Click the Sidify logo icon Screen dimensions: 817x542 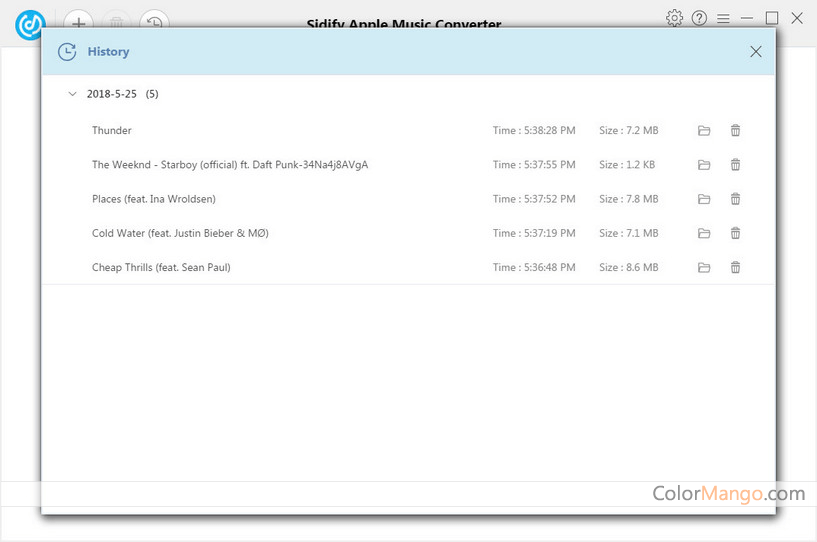pyautogui.click(x=30, y=24)
